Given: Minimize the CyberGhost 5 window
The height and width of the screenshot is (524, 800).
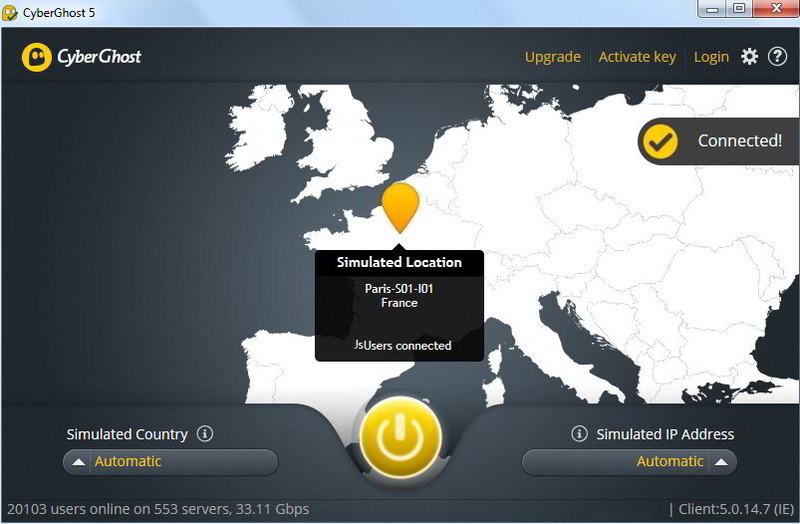Looking at the screenshot, I should coord(712,9).
